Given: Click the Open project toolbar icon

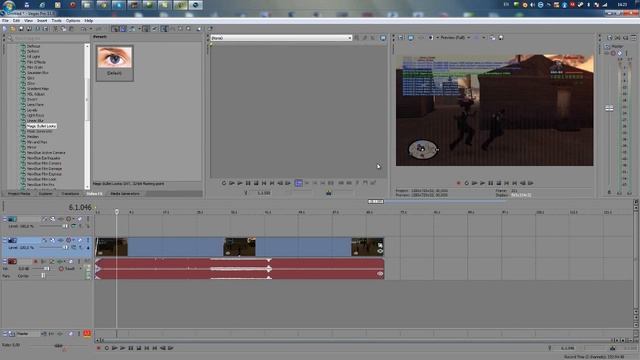Looking at the screenshot, I should point(13,29).
